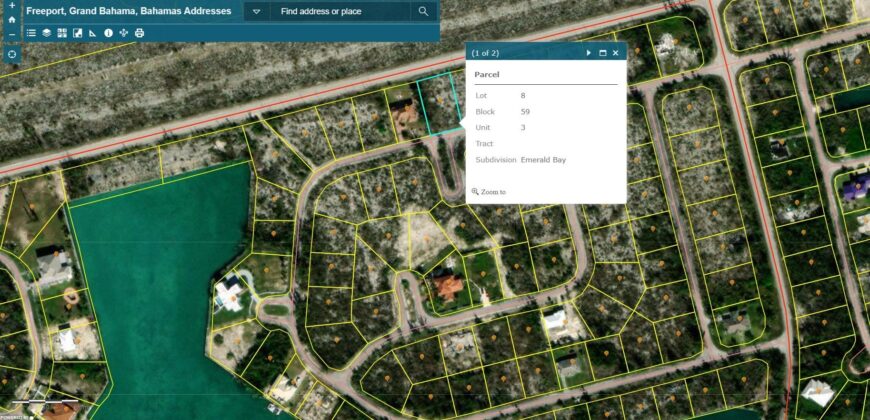Open the Layers panel
This screenshot has height=420, width=870.
[46, 33]
